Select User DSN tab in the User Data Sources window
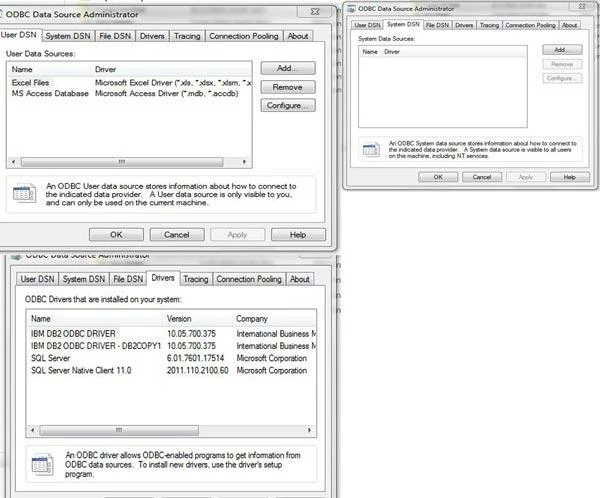Image resolution: width=600 pixels, height=498 pixels. click(x=19, y=35)
